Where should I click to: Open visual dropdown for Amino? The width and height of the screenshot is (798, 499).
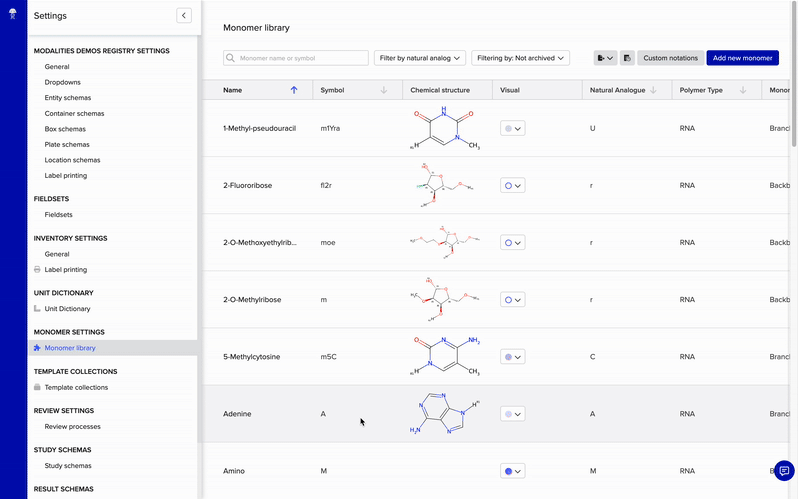point(512,471)
